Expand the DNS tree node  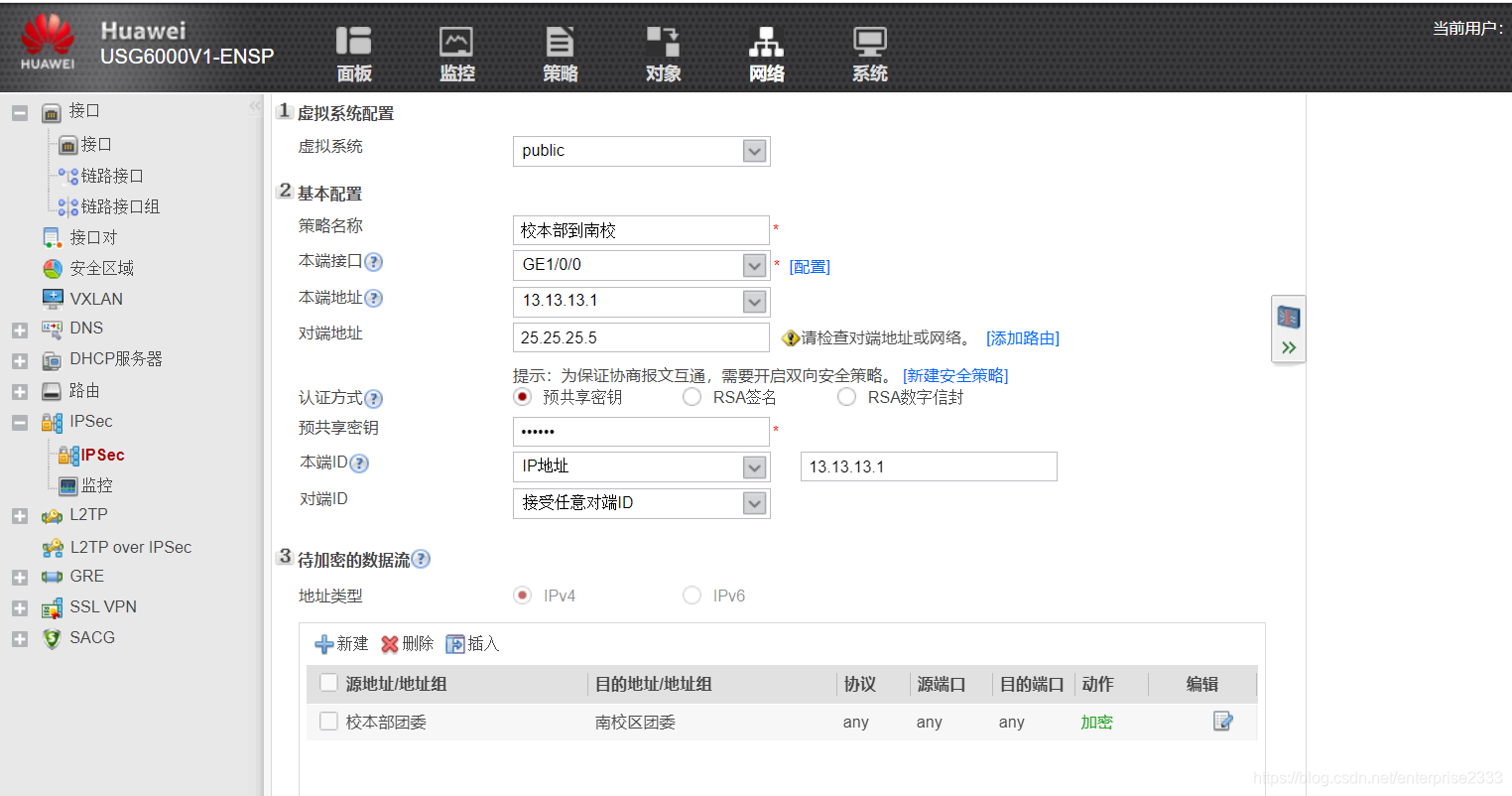19,331
